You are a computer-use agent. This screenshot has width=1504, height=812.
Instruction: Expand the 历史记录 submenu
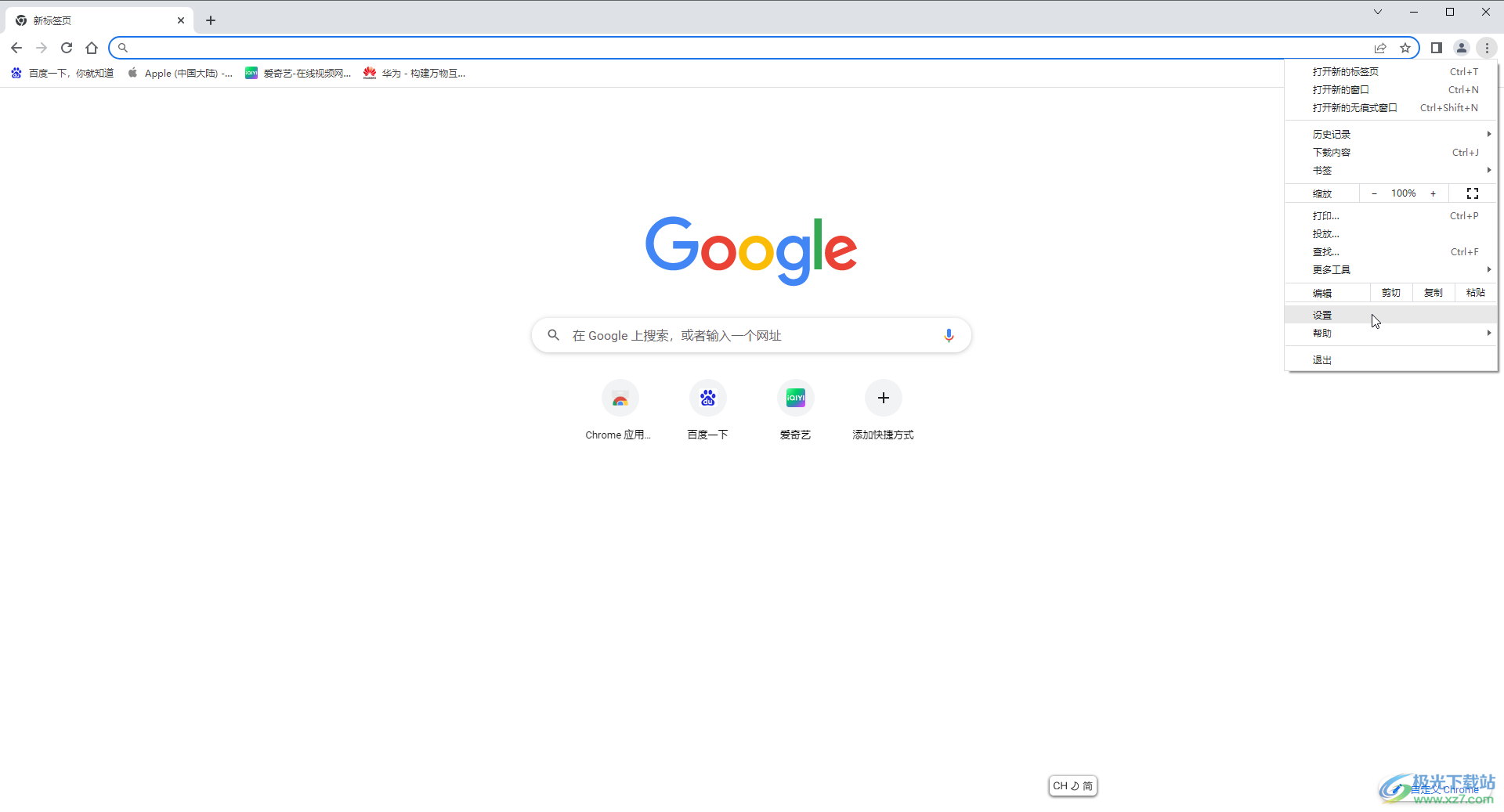[1391, 135]
